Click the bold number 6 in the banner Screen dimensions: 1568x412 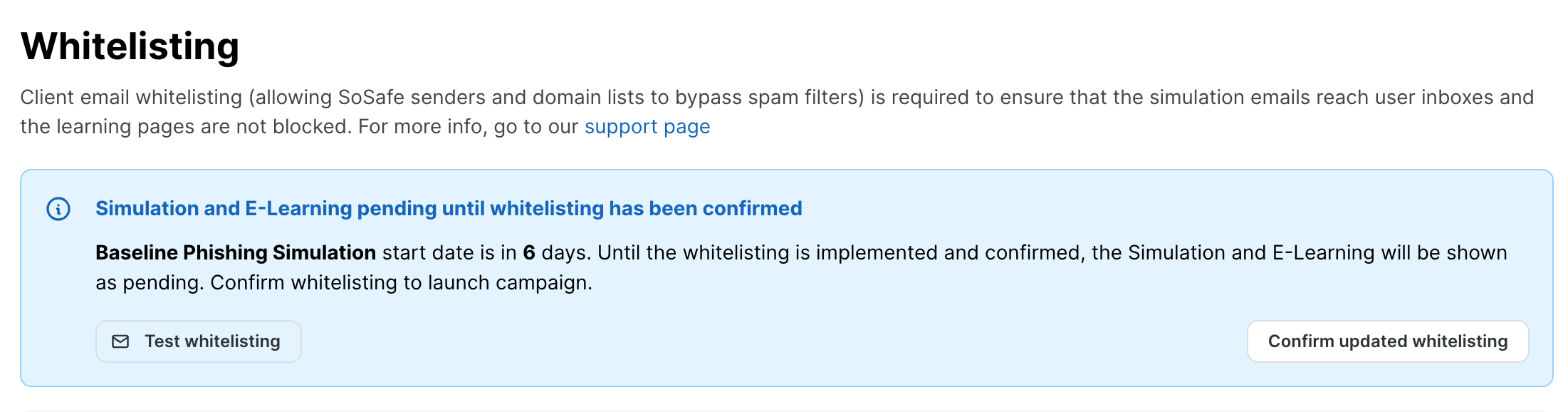pos(528,253)
